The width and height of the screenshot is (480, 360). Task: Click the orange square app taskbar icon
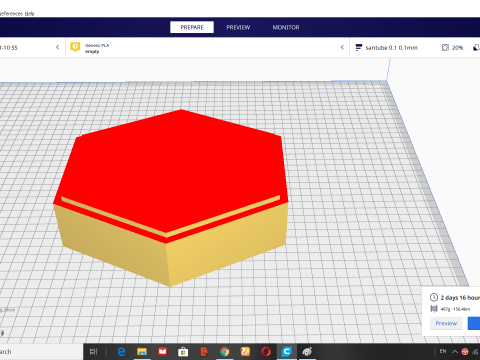245,352
